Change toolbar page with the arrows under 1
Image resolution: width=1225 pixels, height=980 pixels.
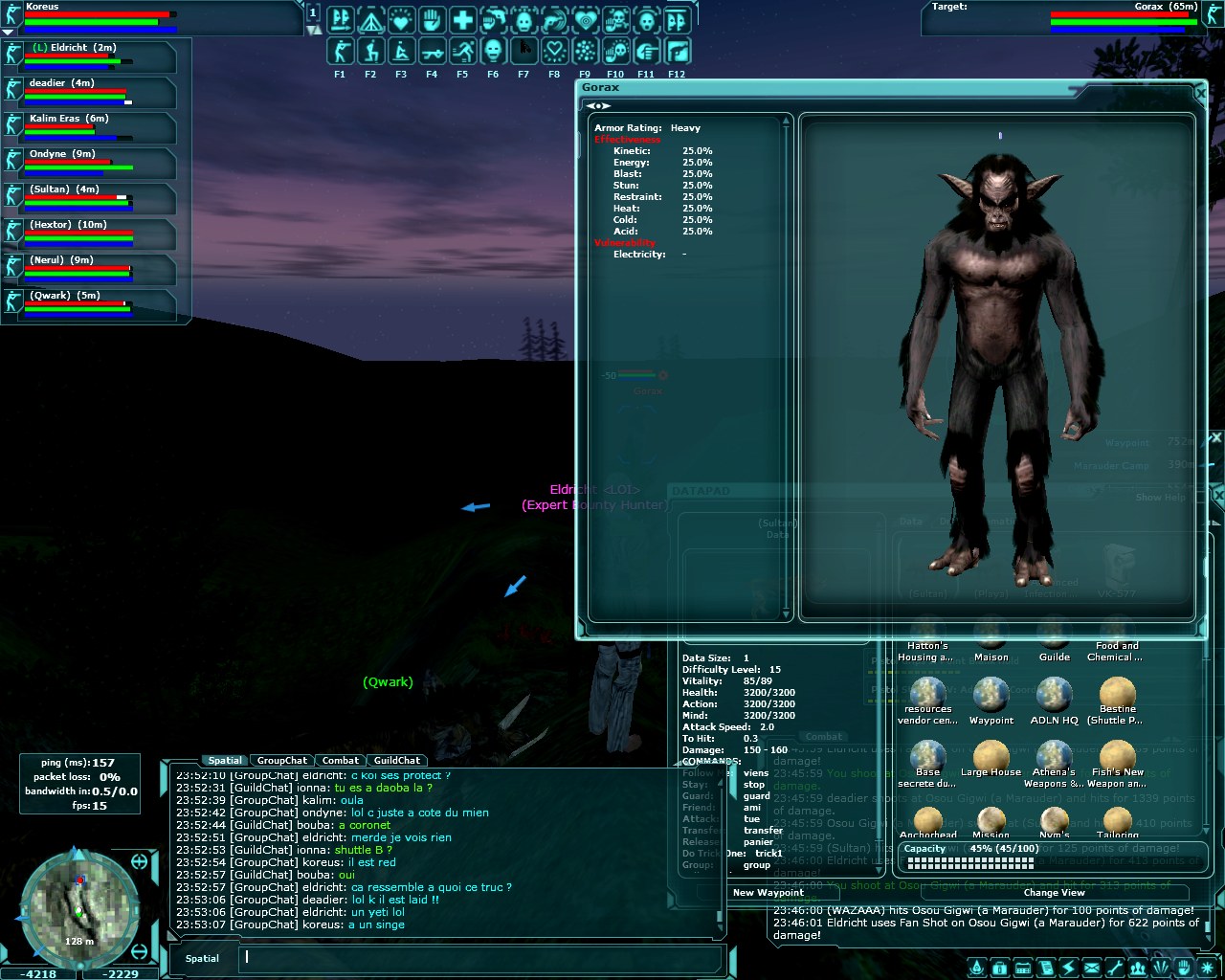pos(313,31)
